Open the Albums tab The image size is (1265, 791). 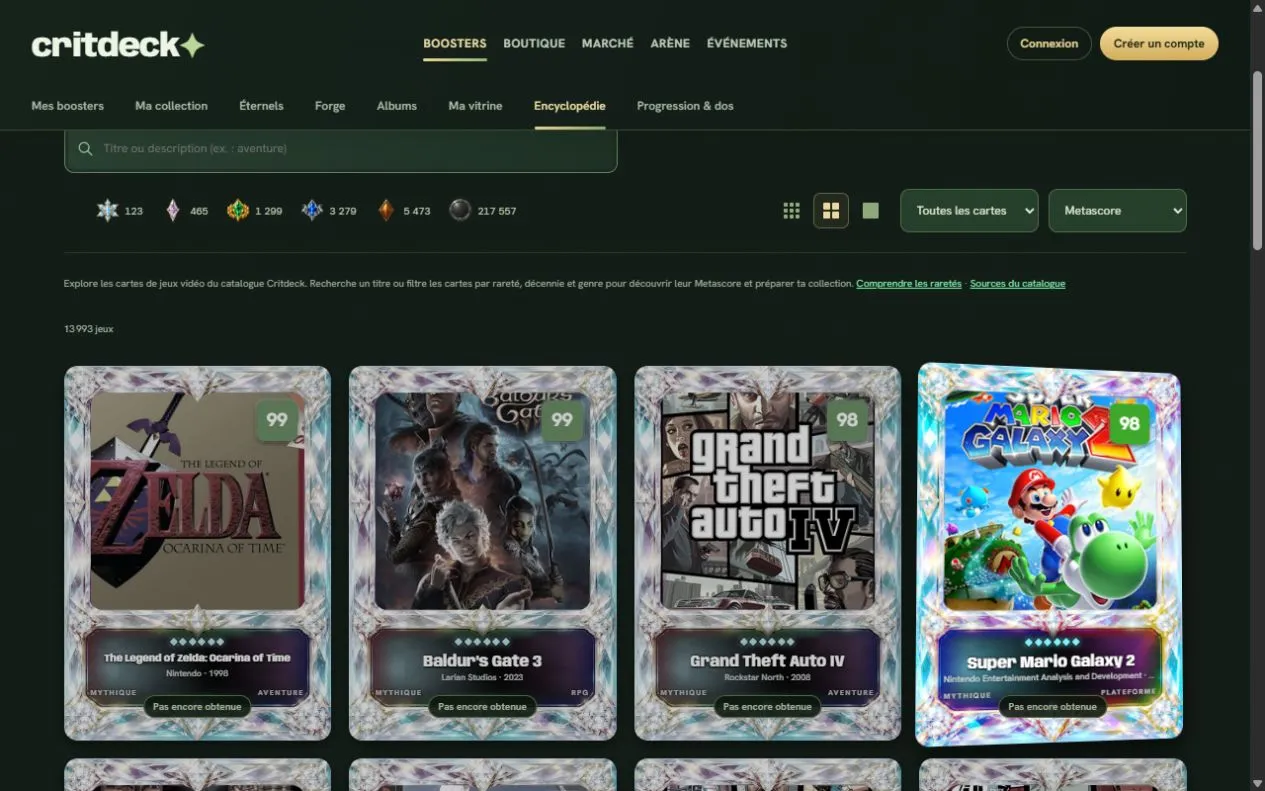[397, 106]
